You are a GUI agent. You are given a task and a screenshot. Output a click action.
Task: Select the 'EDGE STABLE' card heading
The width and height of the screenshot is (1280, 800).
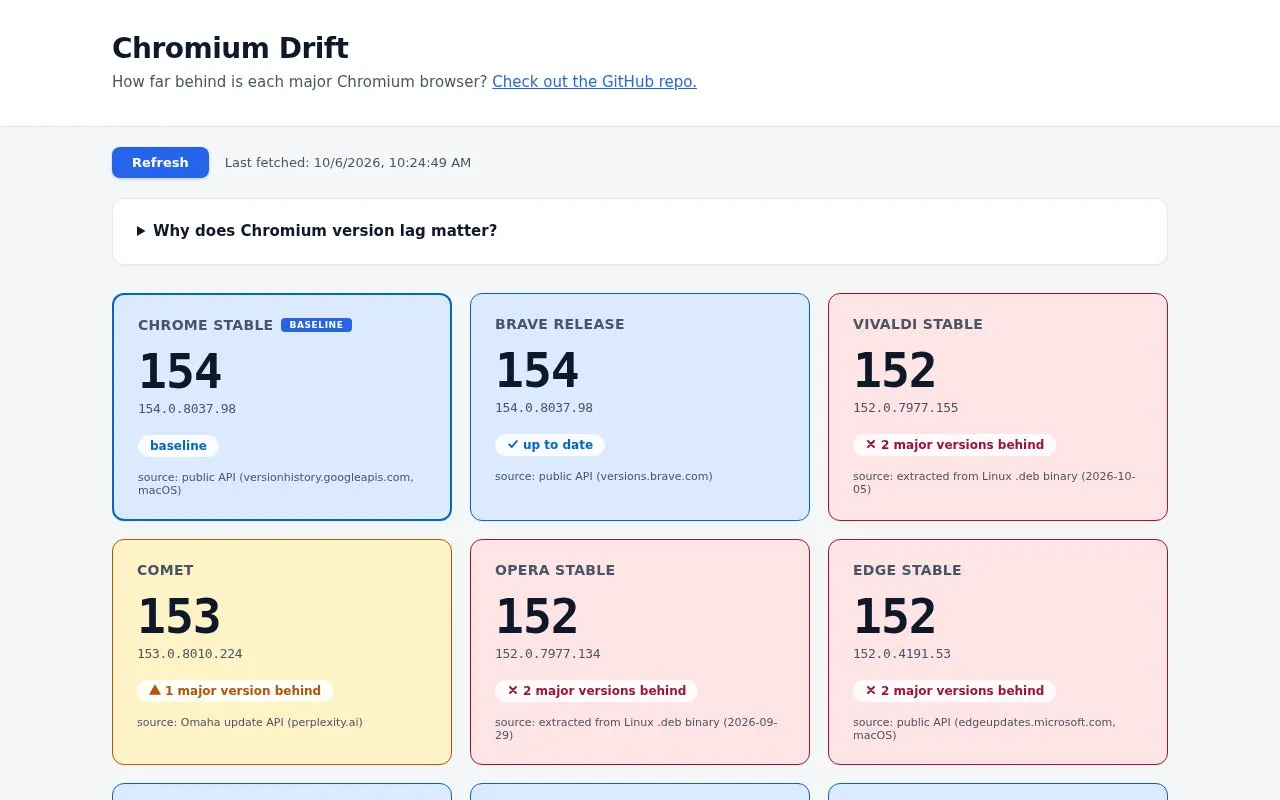pyautogui.click(x=907, y=570)
